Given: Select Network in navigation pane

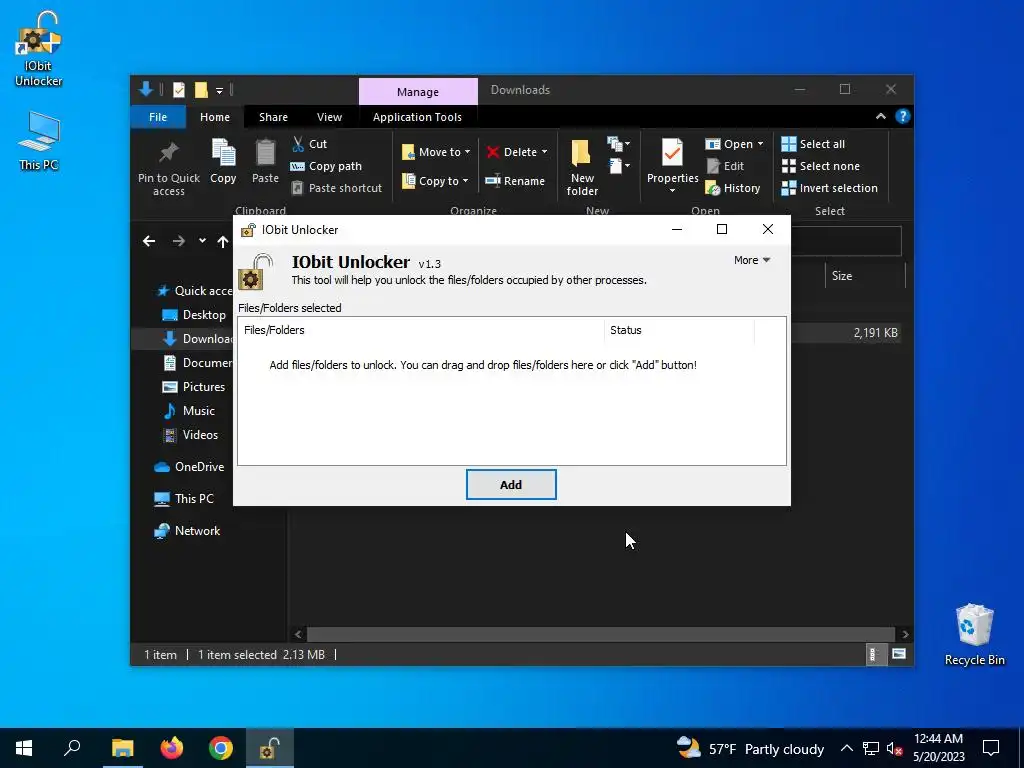Looking at the screenshot, I should 187,531.
